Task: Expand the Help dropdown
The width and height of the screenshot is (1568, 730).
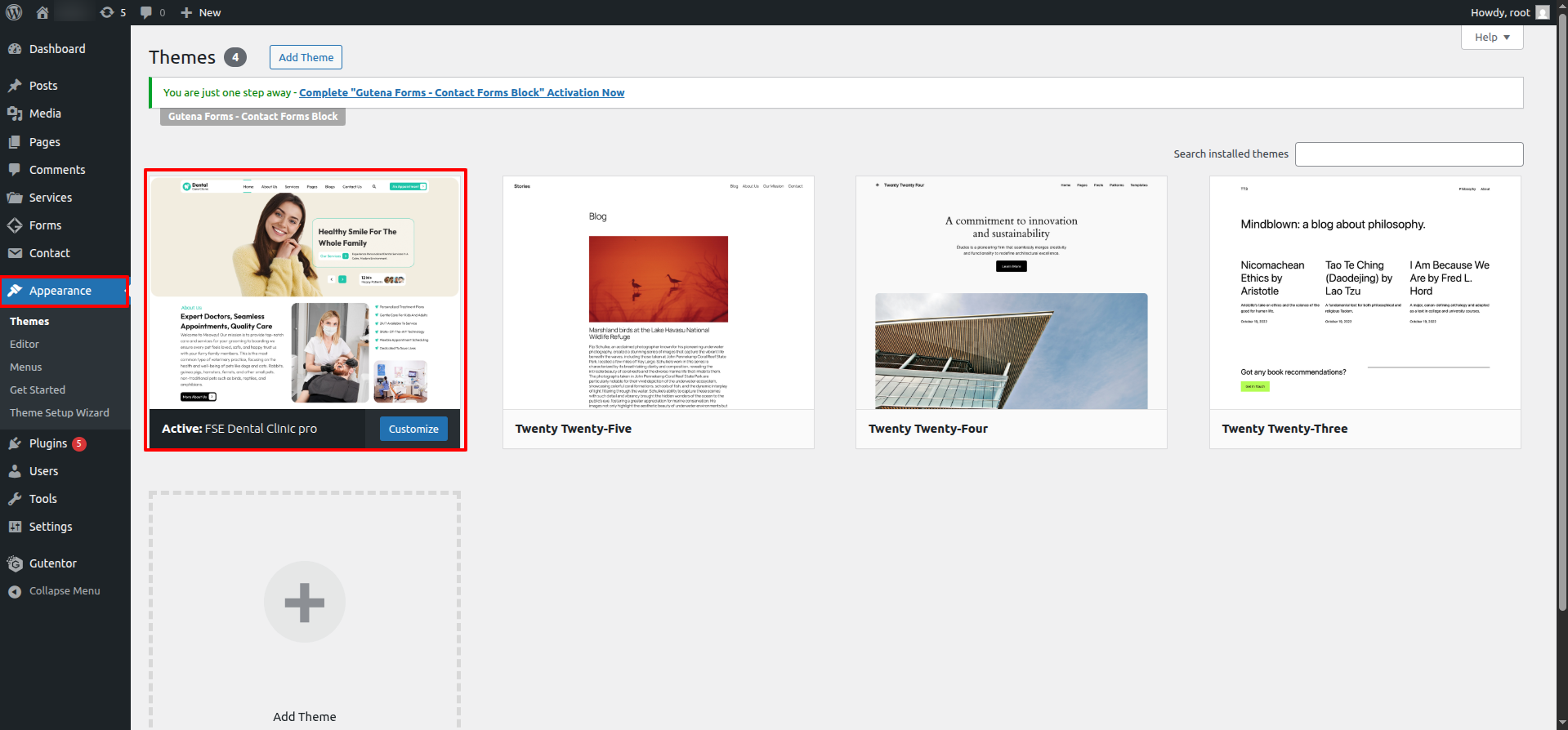Action: coord(1491,38)
